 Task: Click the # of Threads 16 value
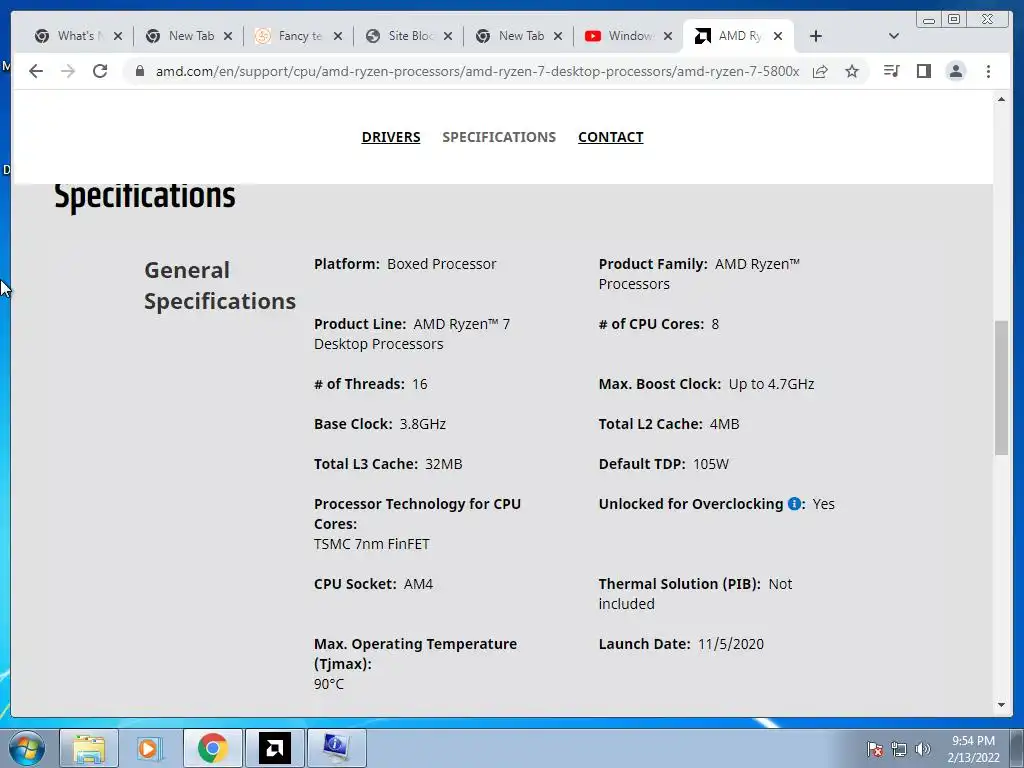419,384
